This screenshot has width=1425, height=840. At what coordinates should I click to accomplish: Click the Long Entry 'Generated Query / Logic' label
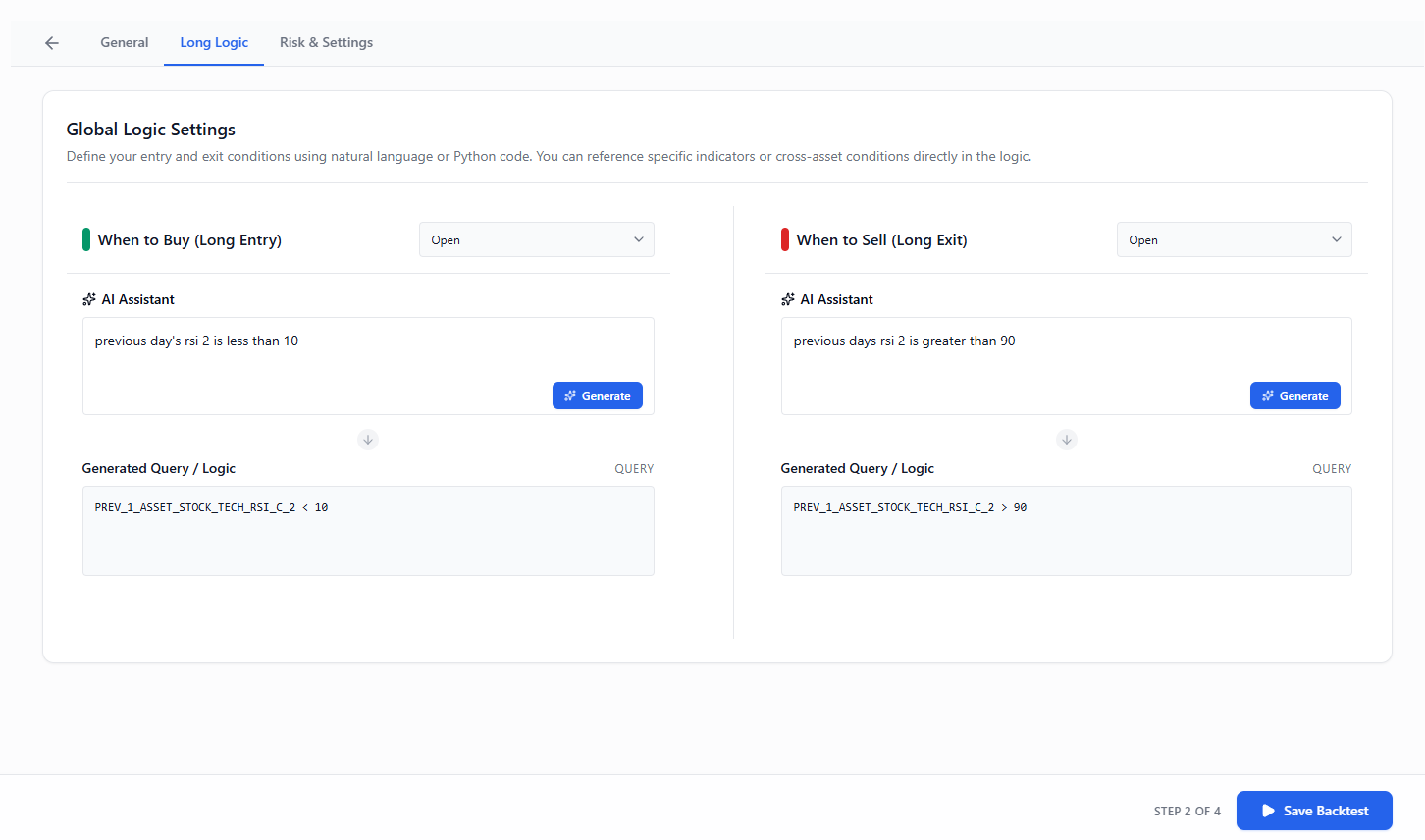[159, 469]
